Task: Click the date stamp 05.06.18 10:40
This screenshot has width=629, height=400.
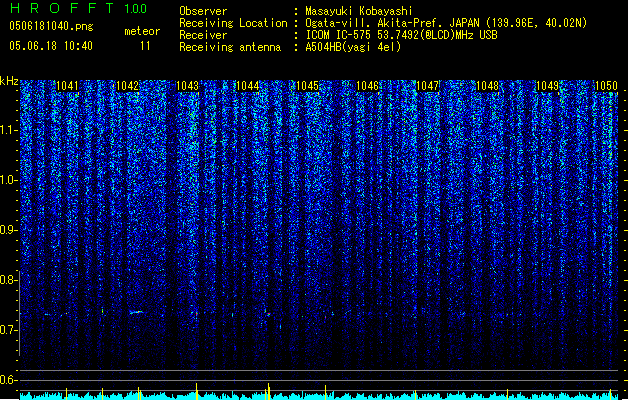Action: click(51, 46)
